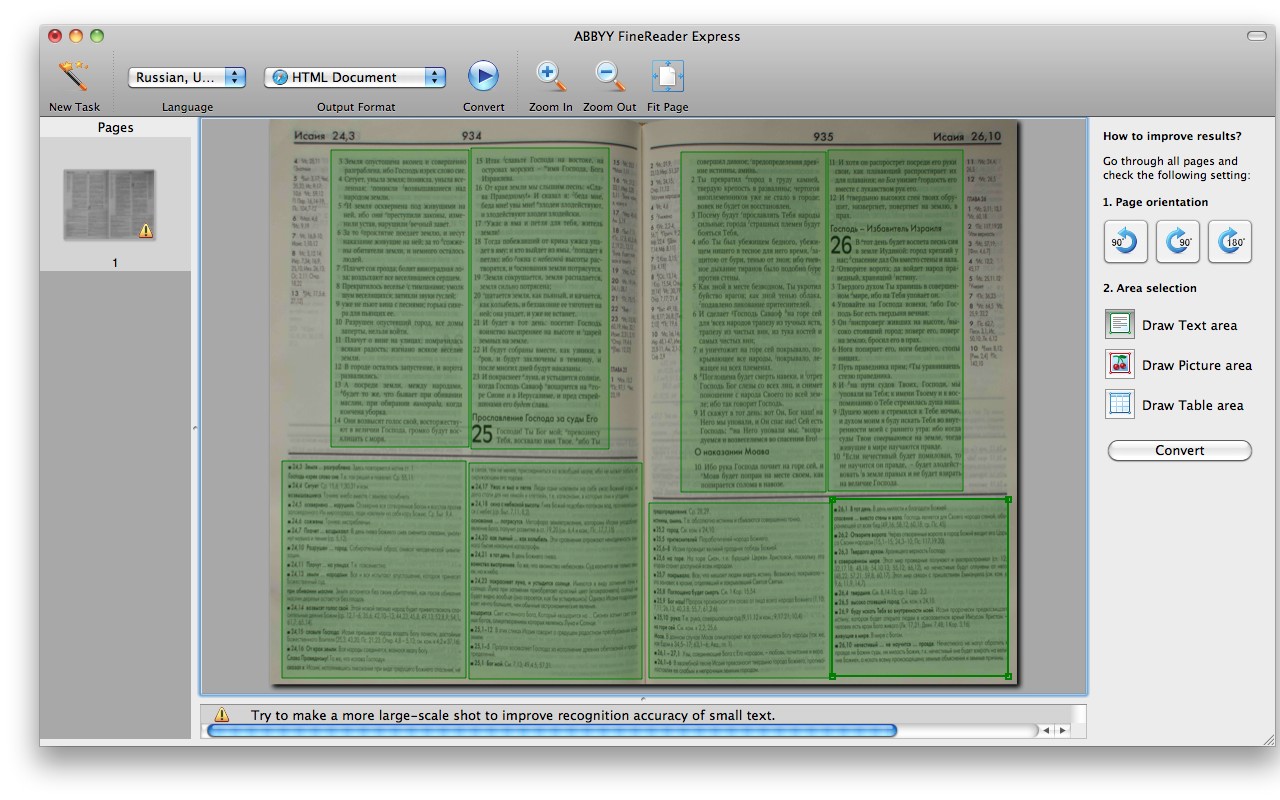The image size is (1280, 800).
Task: Click the Fit Page icon
Action: coord(667,76)
